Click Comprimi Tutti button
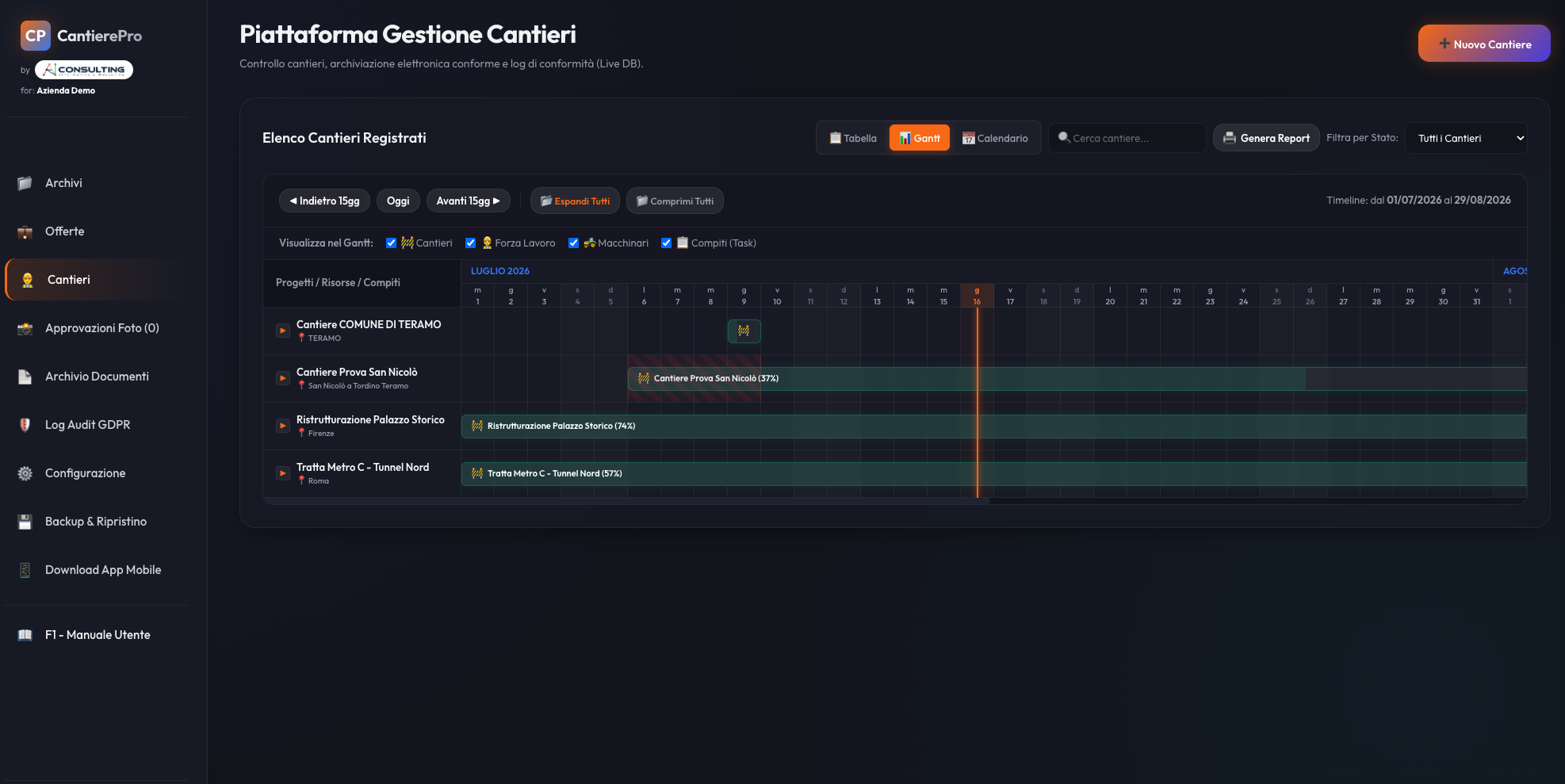 click(675, 201)
